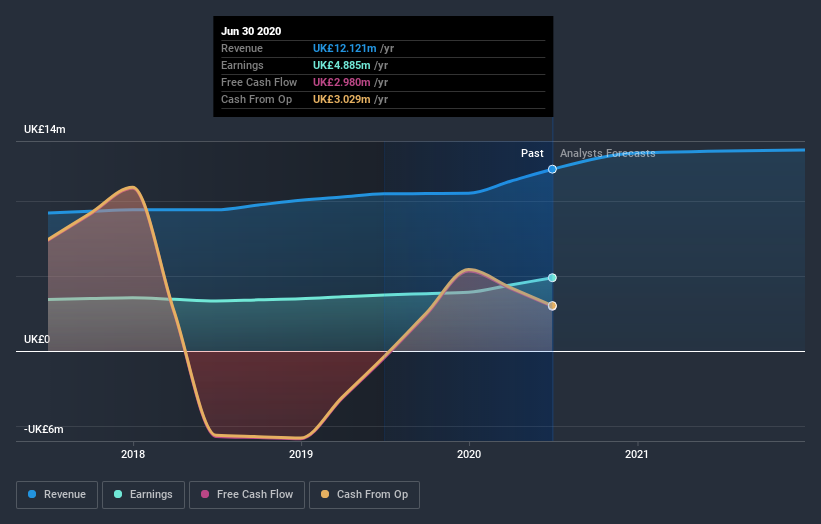Click the UK£2.980m free cash flow value

point(341,82)
